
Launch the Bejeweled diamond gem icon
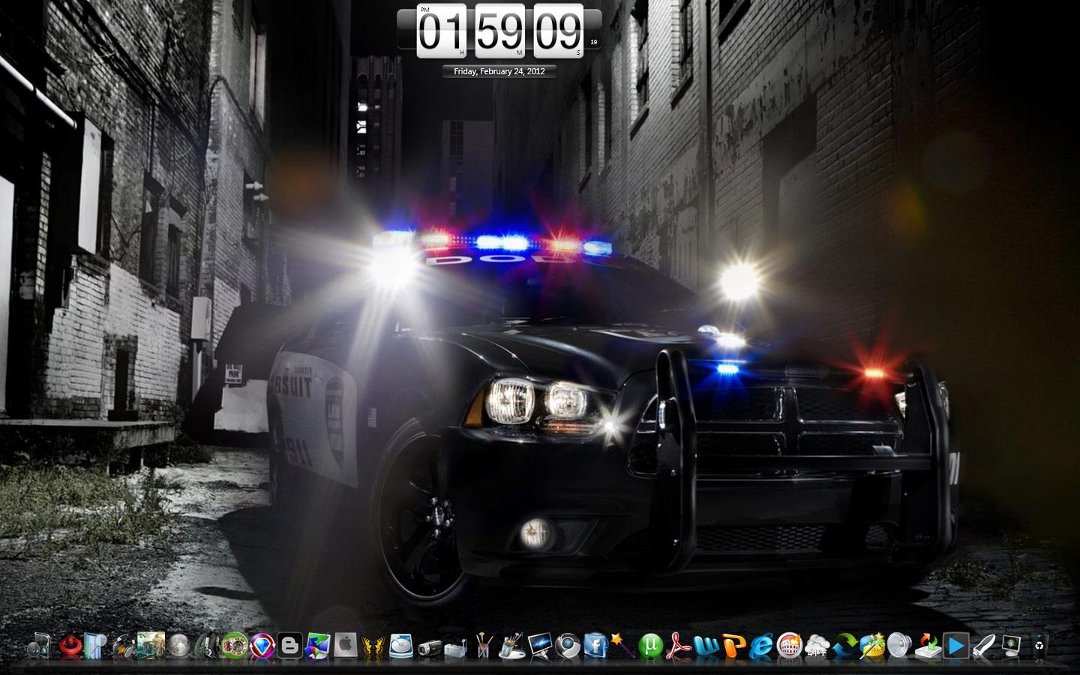(x=262, y=645)
